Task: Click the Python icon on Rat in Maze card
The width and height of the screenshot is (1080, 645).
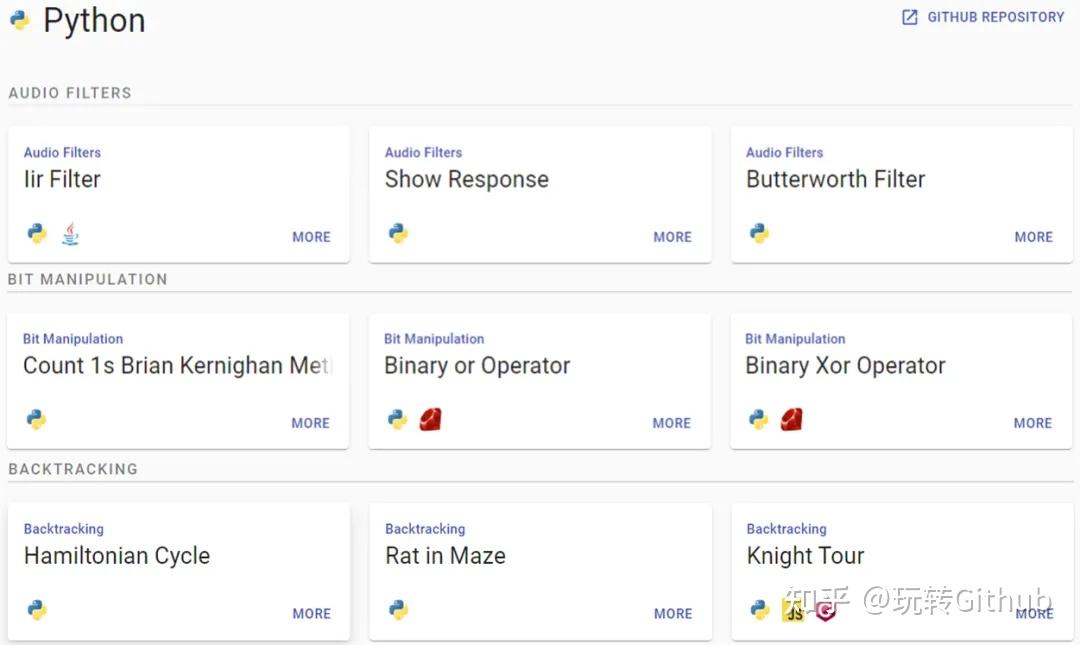Action: click(x=398, y=610)
